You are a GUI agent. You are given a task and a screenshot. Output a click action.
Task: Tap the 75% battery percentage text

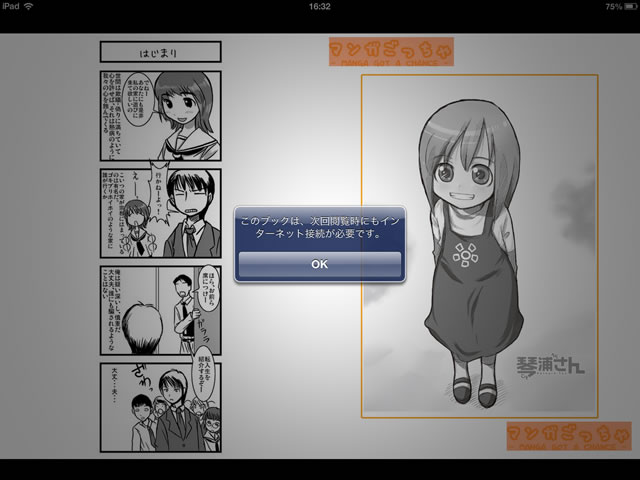click(613, 7)
